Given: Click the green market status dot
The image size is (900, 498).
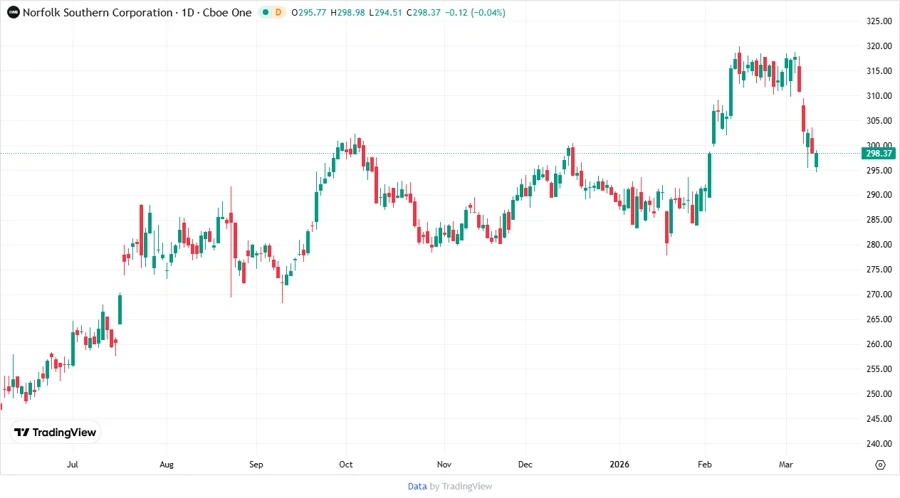Looking at the screenshot, I should pos(265,12).
